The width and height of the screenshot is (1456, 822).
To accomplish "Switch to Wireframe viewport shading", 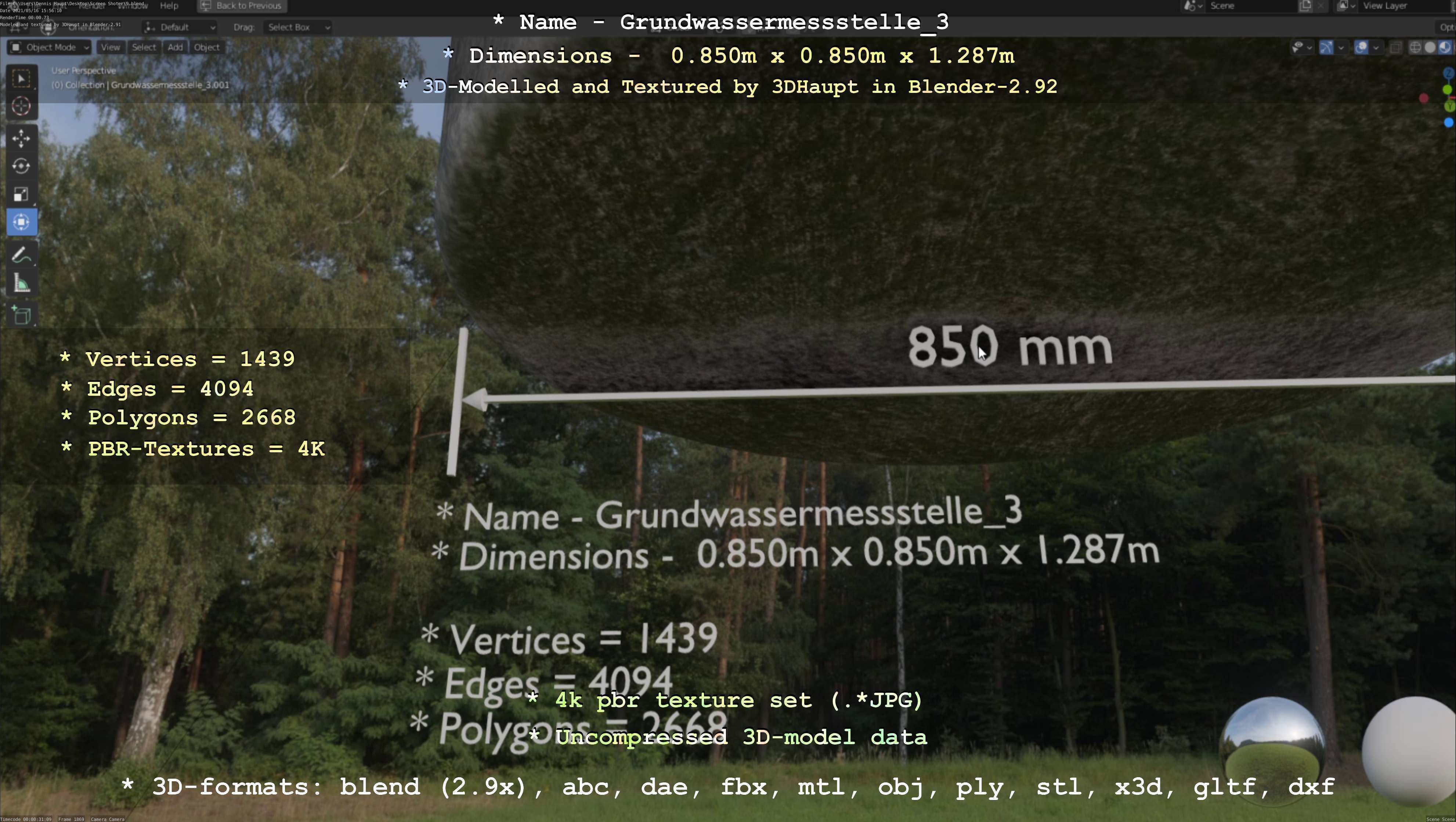I will click(x=1415, y=47).
